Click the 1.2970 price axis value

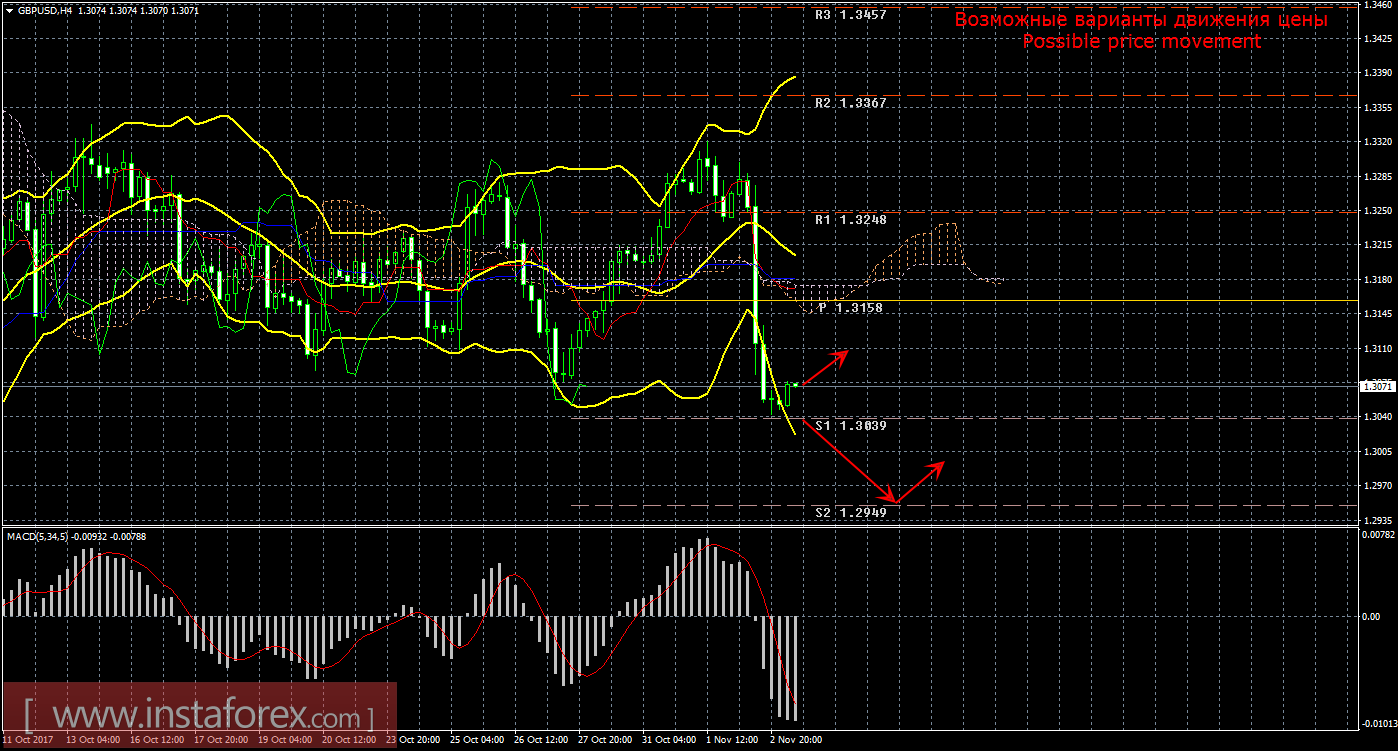coord(1378,486)
